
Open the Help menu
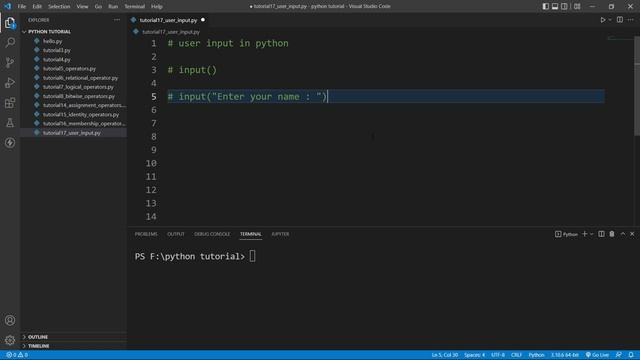[x=157, y=7]
